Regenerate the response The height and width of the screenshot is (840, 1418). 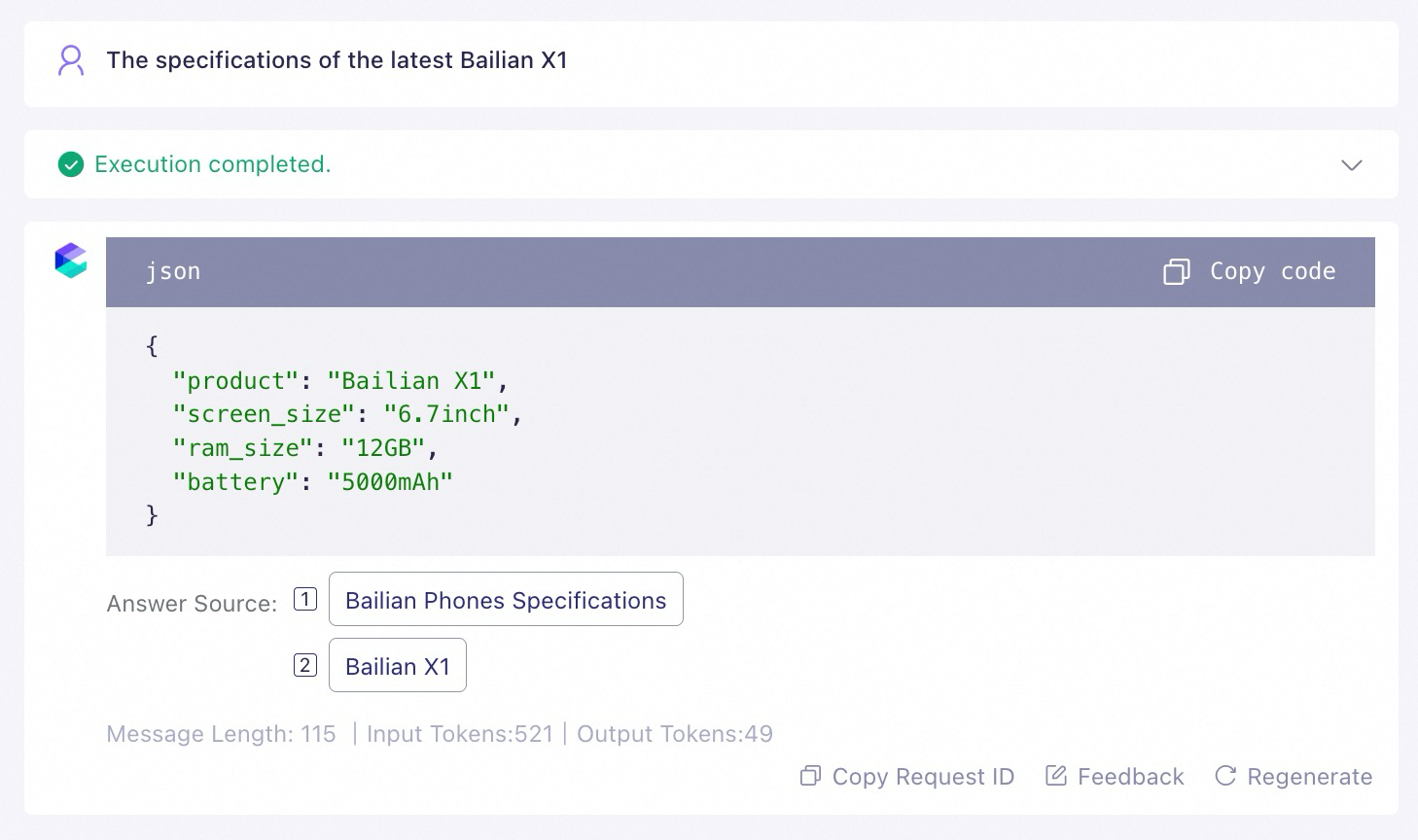click(1309, 777)
